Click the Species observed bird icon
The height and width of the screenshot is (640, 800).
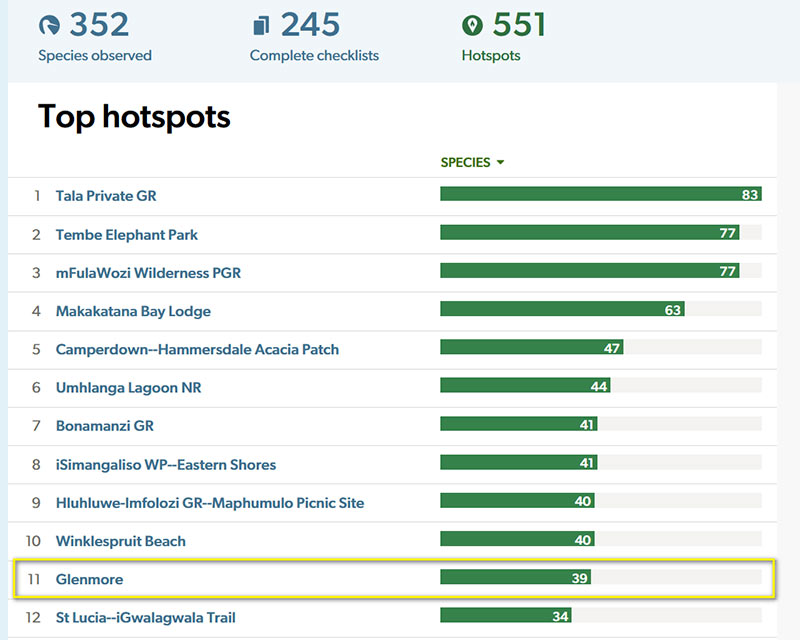pyautogui.click(x=49, y=25)
